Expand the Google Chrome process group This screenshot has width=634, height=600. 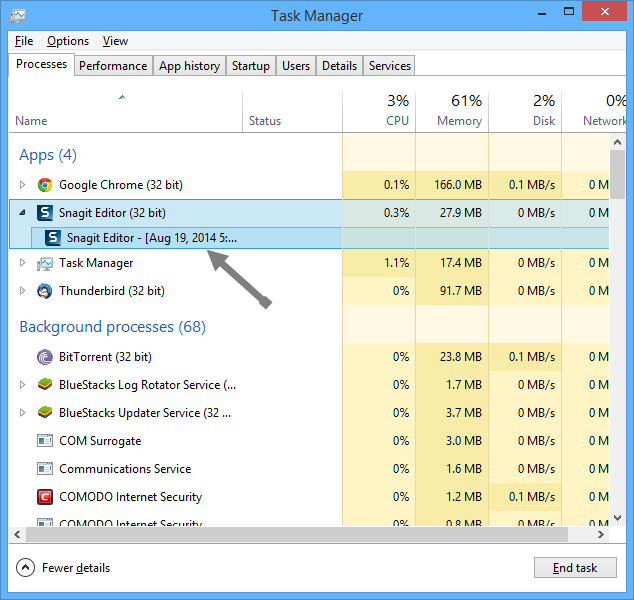point(22,185)
